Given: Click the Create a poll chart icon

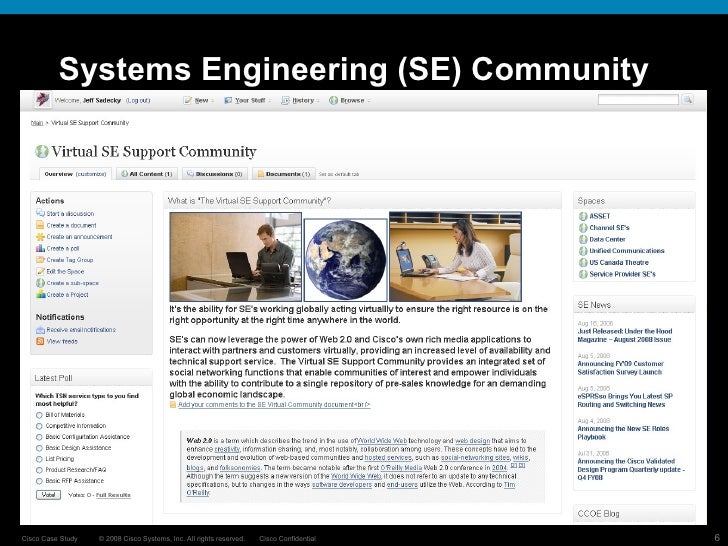Looking at the screenshot, I should coord(40,248).
